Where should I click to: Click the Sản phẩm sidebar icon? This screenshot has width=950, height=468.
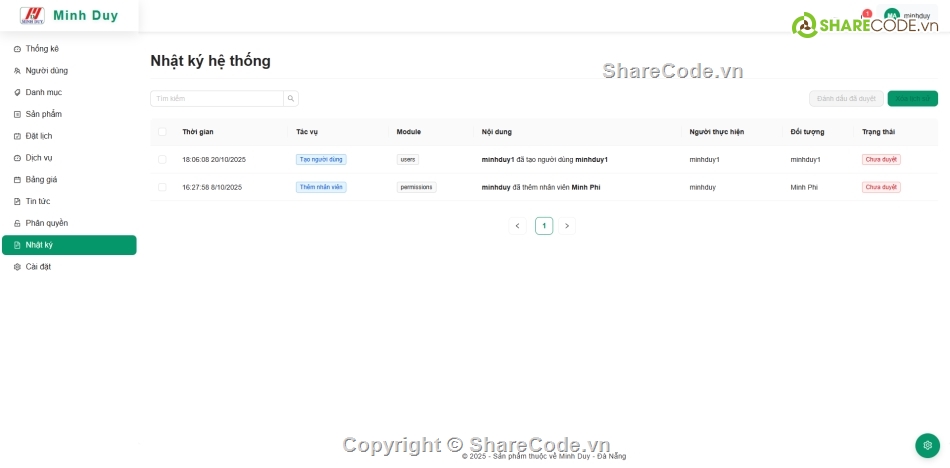pyautogui.click(x=17, y=115)
